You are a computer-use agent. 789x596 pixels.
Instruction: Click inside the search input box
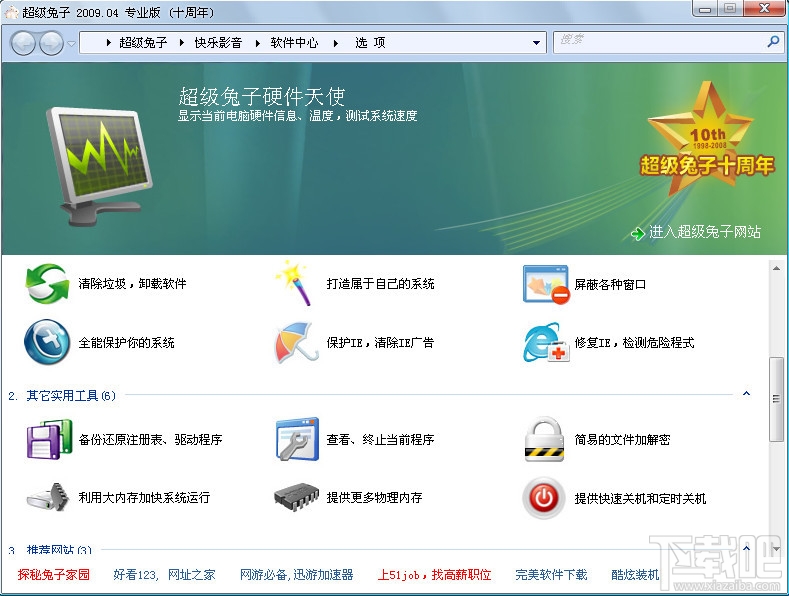(x=662, y=42)
